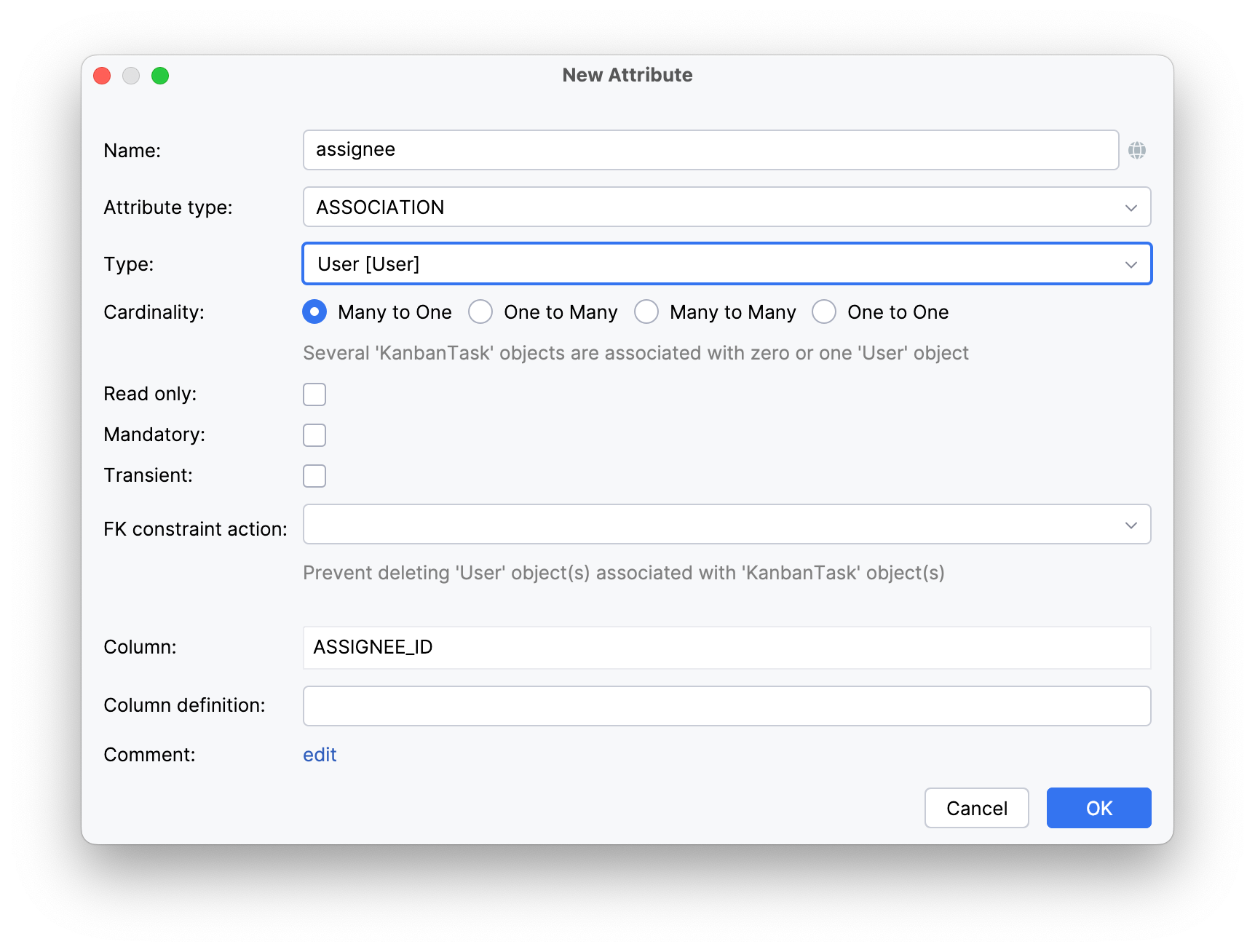Image resolution: width=1255 pixels, height=952 pixels.
Task: Close the dialog with the red button
Action: (101, 75)
